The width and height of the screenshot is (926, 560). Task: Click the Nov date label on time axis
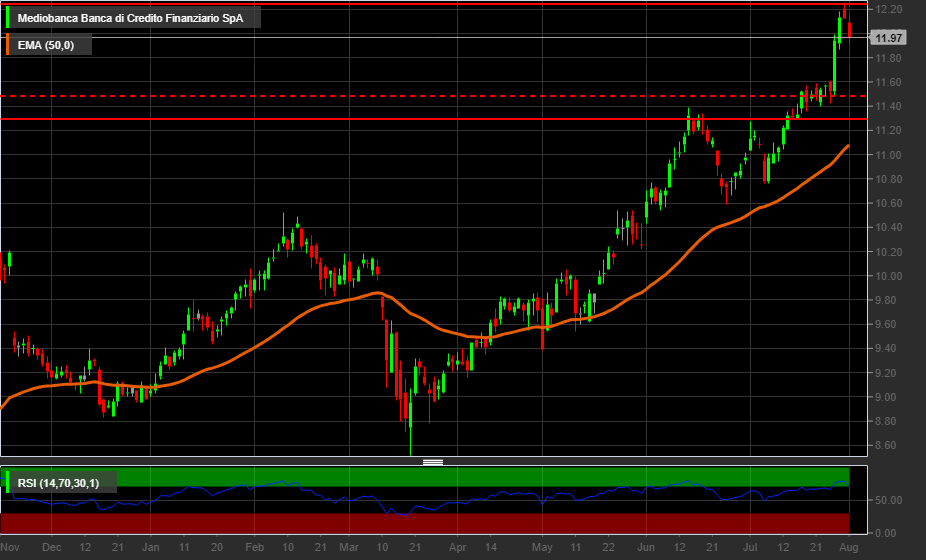pos(10,547)
